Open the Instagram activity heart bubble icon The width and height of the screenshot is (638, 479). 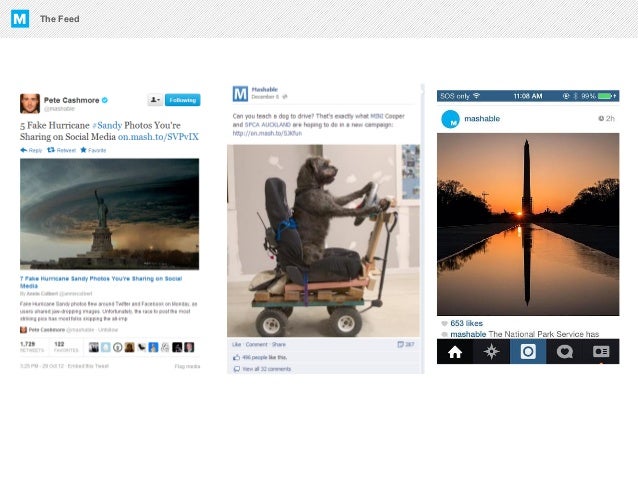[x=564, y=352]
